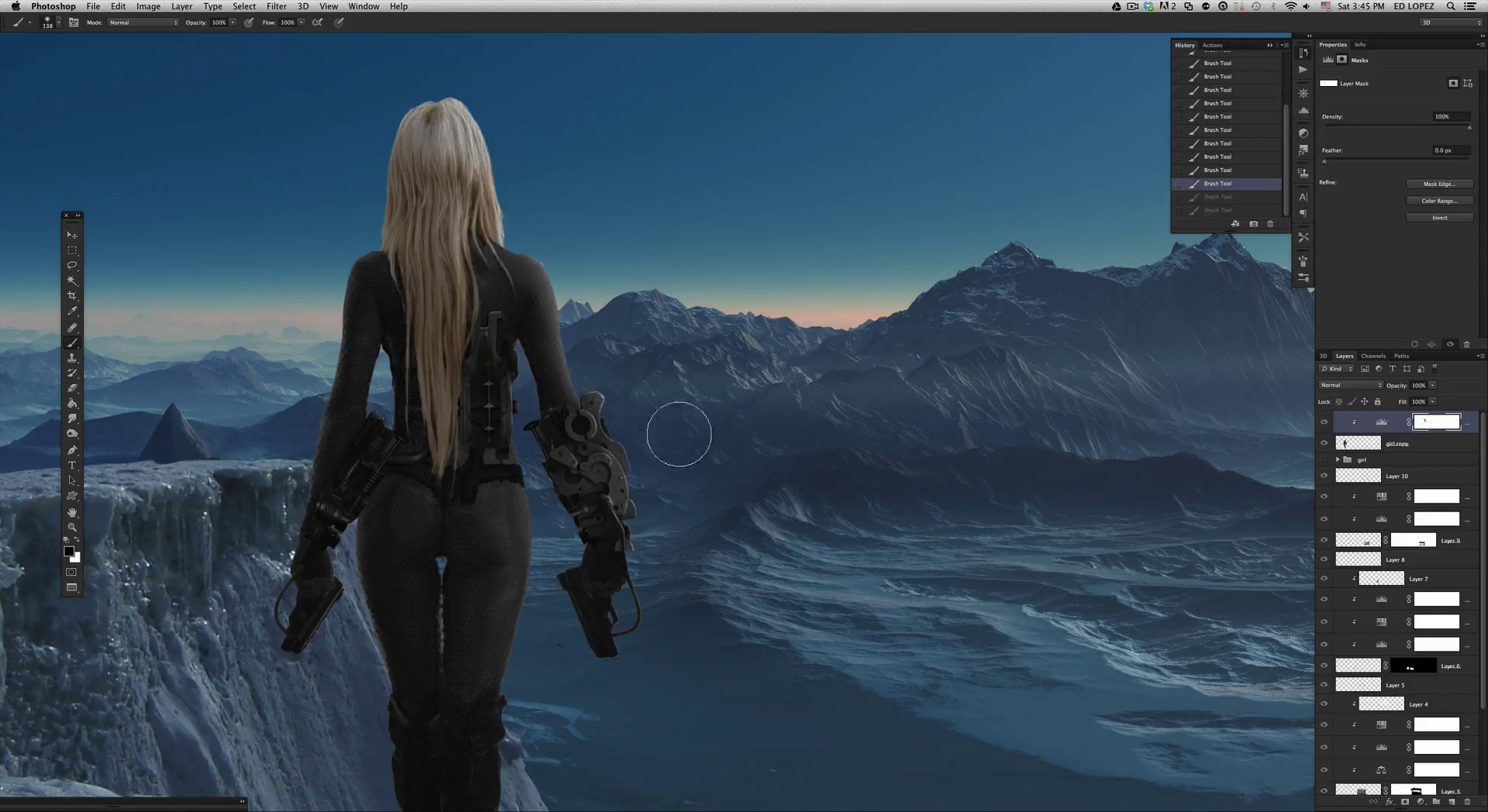Image resolution: width=1488 pixels, height=812 pixels.
Task: Open the layer Opacity dropdown arrow
Action: pyautogui.click(x=1432, y=385)
